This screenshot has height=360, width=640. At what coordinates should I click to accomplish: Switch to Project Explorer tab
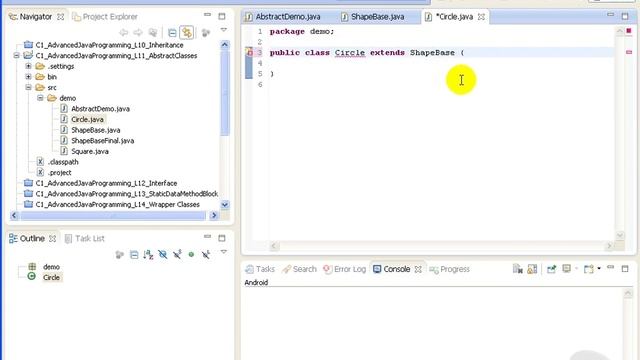pos(105,17)
